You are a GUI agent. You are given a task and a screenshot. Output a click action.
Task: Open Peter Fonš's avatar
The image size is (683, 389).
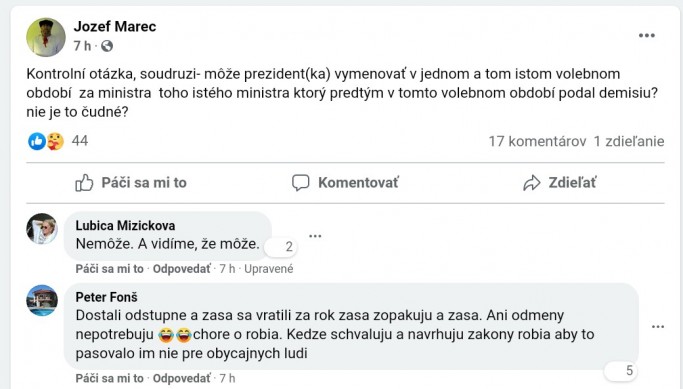[x=42, y=300]
